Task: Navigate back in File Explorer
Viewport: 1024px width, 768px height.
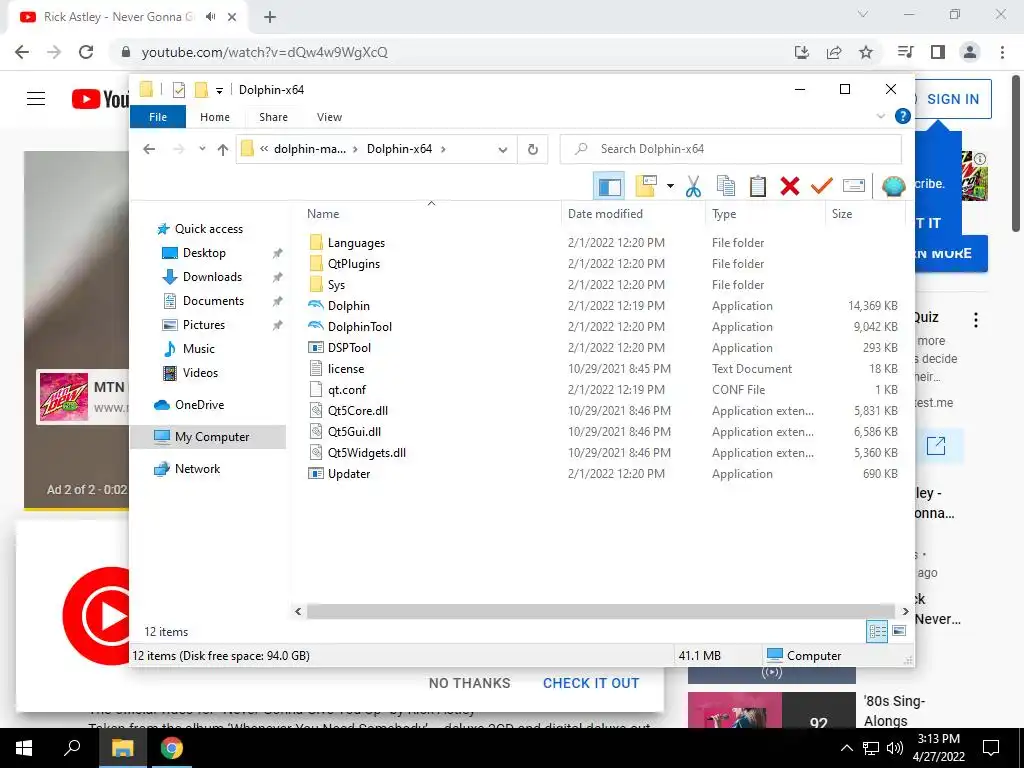Action: pos(150,150)
